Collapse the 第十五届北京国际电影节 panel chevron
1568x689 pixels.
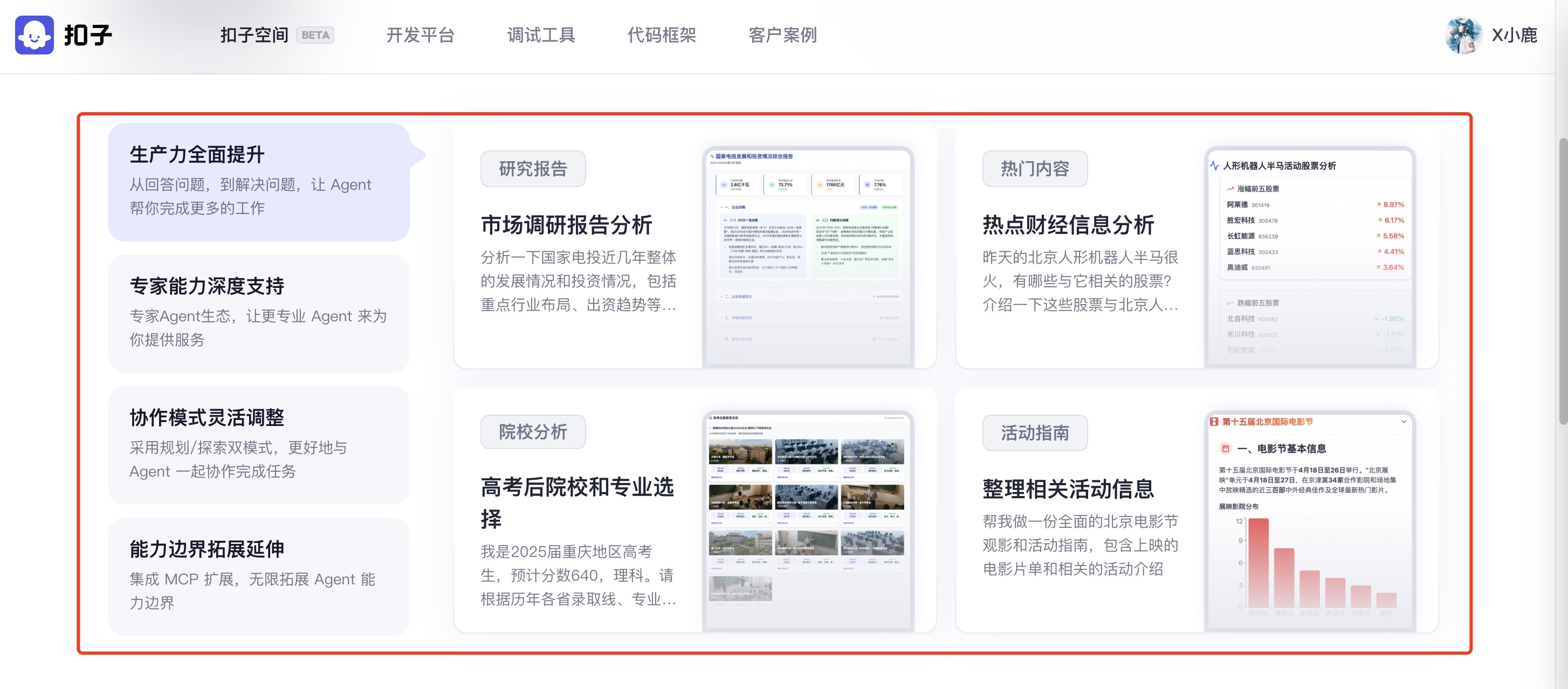click(1403, 422)
